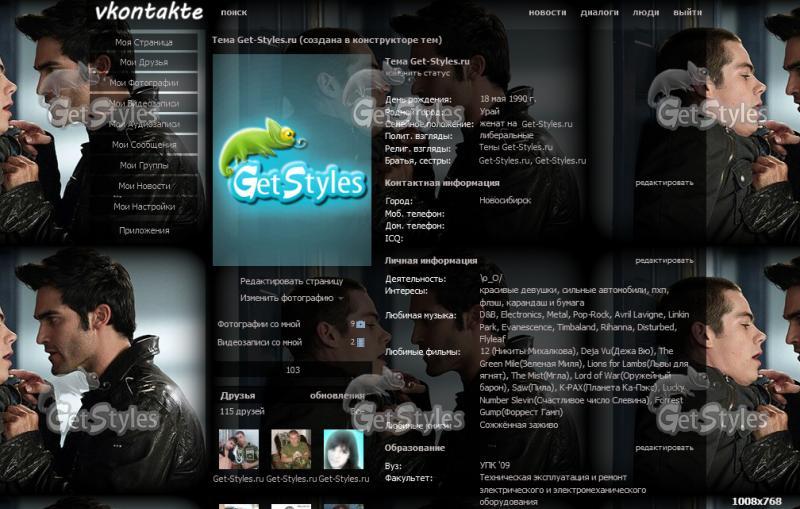Open Фотографии со мной

pos(259,324)
